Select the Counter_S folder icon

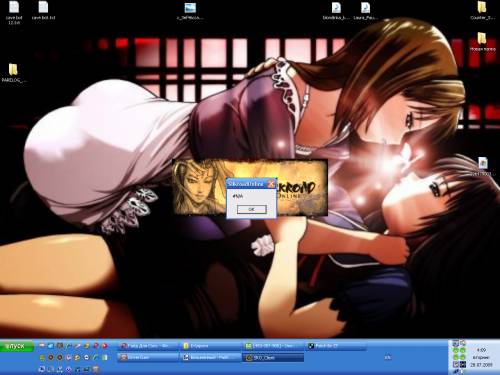point(482,11)
